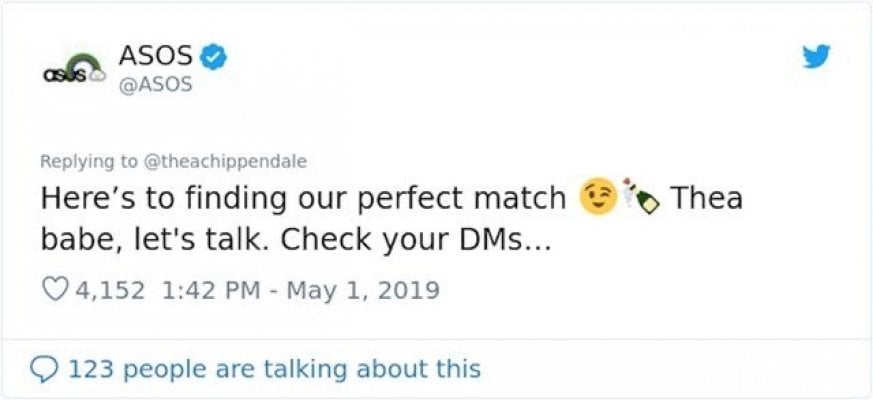Click the 4,152 likes count
Screen dimensions: 873x400
(x=109, y=291)
